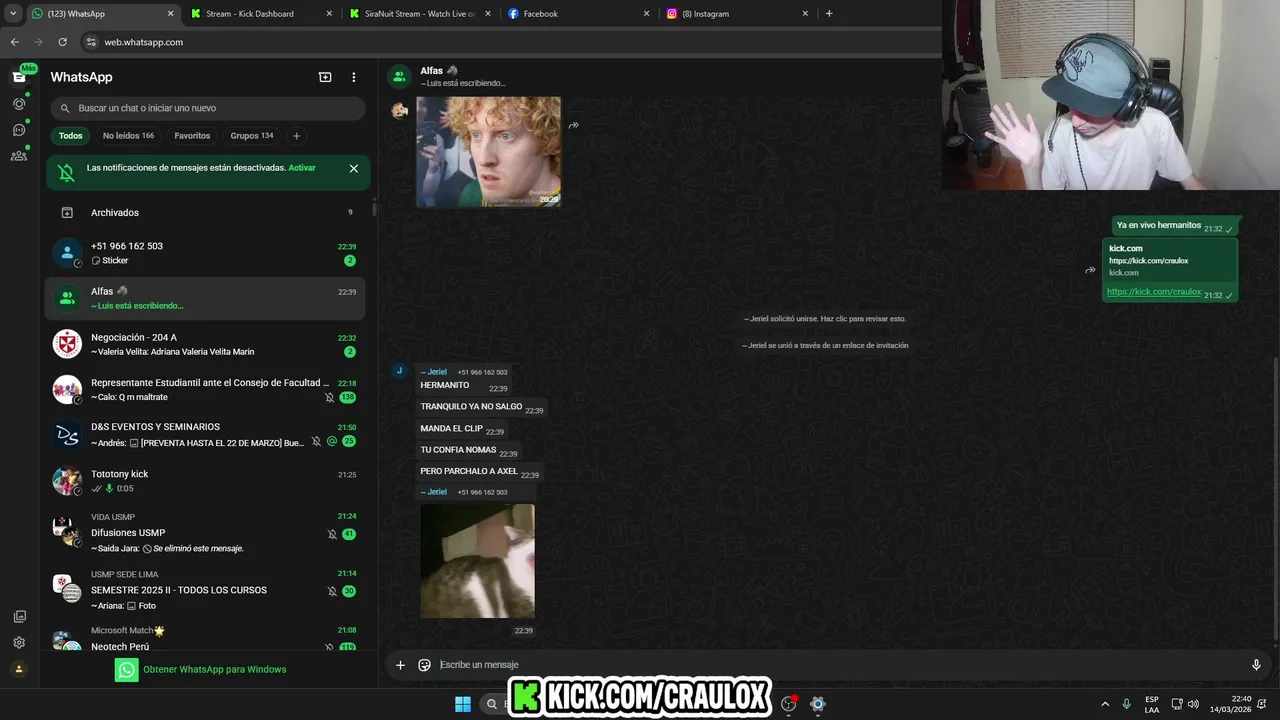Open a new browser tab
The width and height of the screenshot is (1280, 720).
point(829,14)
